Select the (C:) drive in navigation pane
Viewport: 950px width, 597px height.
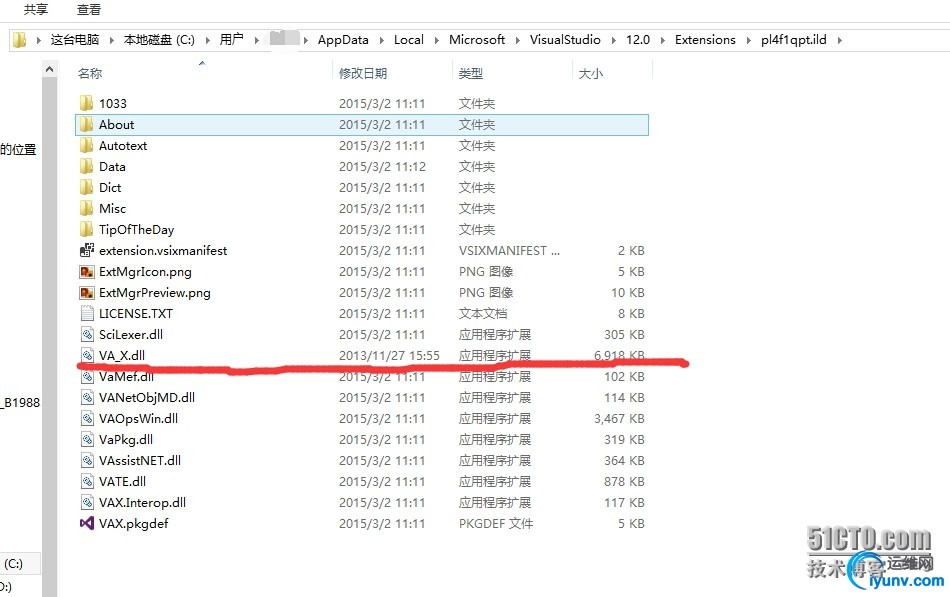tap(13, 564)
